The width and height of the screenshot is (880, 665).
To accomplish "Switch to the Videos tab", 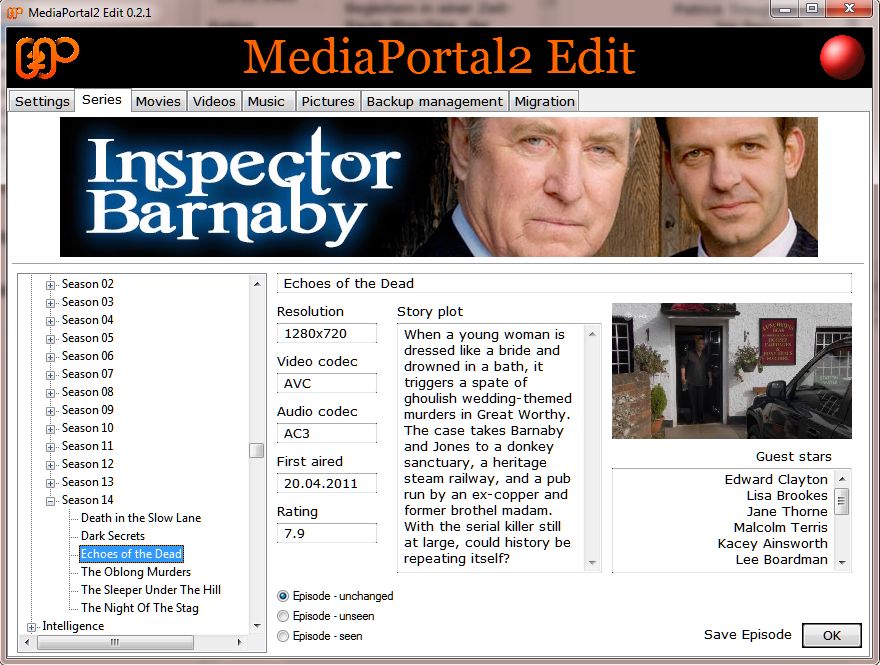I will coord(214,101).
